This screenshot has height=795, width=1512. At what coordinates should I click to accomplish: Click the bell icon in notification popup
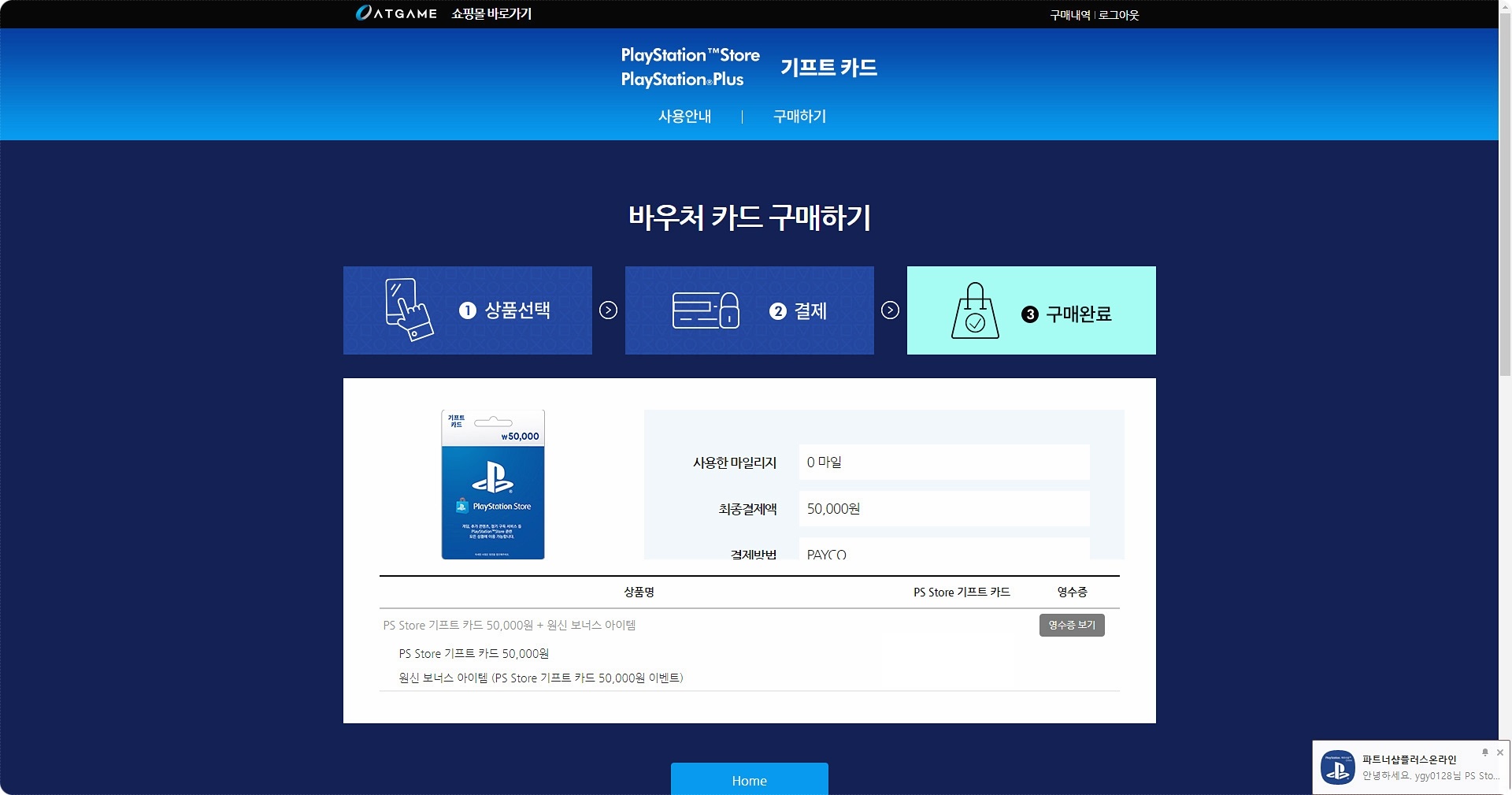[1485, 752]
